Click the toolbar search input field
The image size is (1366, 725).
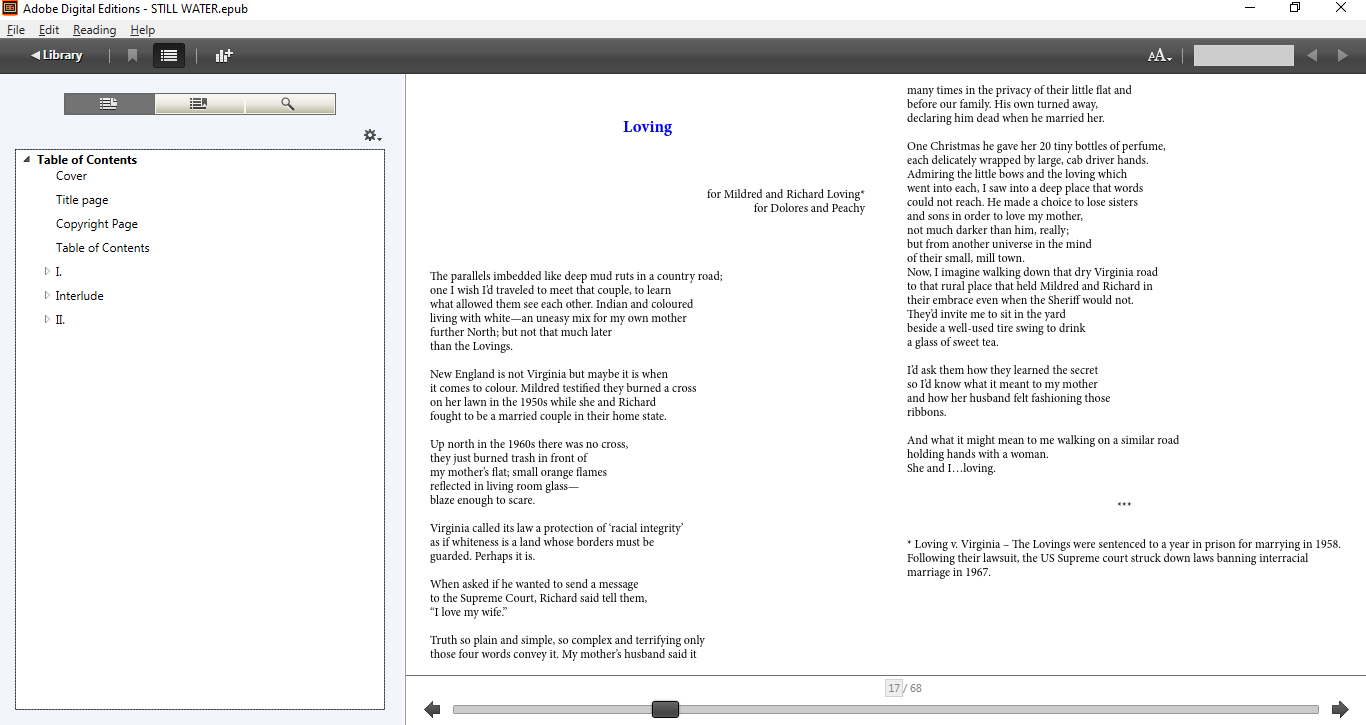click(1244, 56)
